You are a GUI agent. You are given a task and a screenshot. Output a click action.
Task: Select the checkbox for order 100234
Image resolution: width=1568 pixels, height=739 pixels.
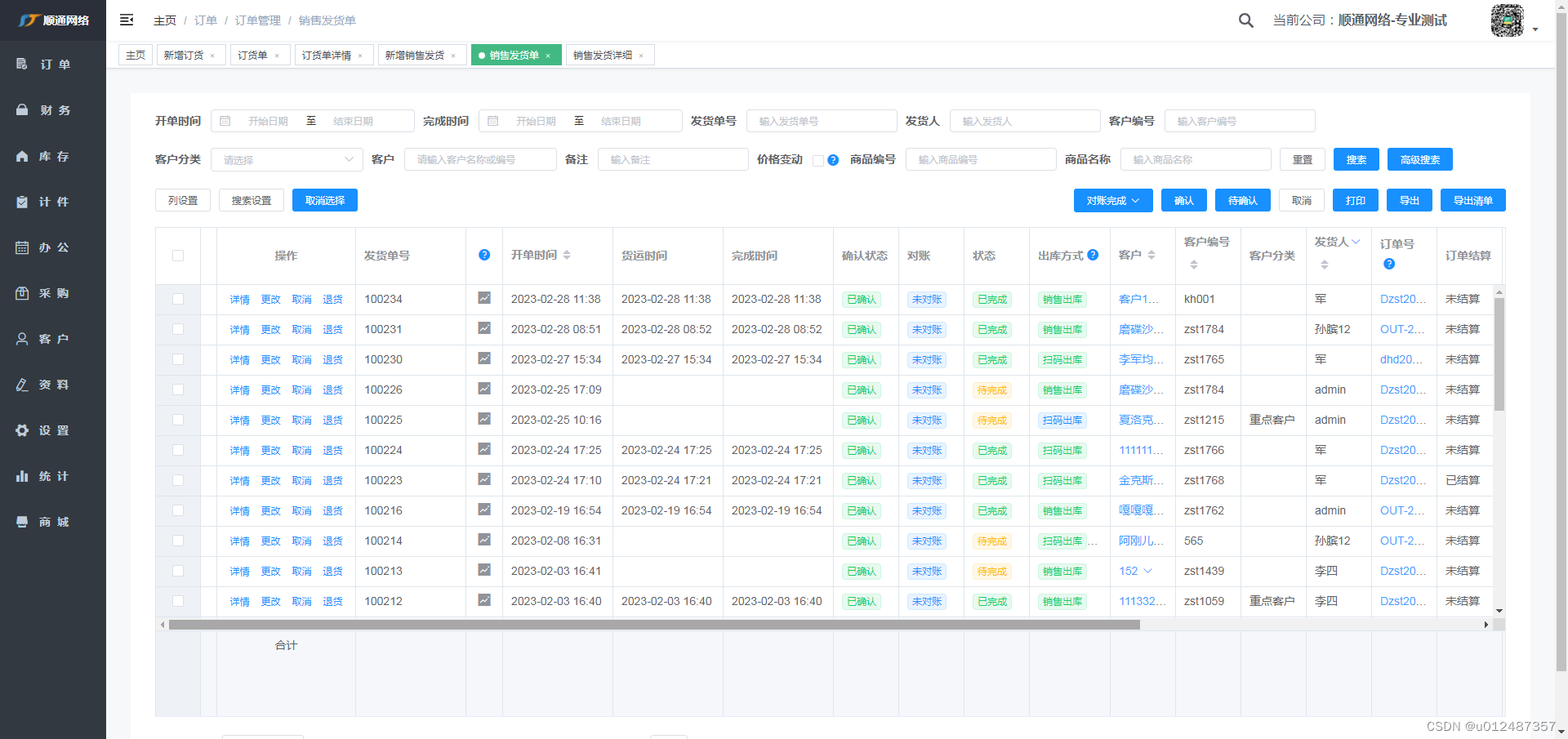(x=178, y=299)
